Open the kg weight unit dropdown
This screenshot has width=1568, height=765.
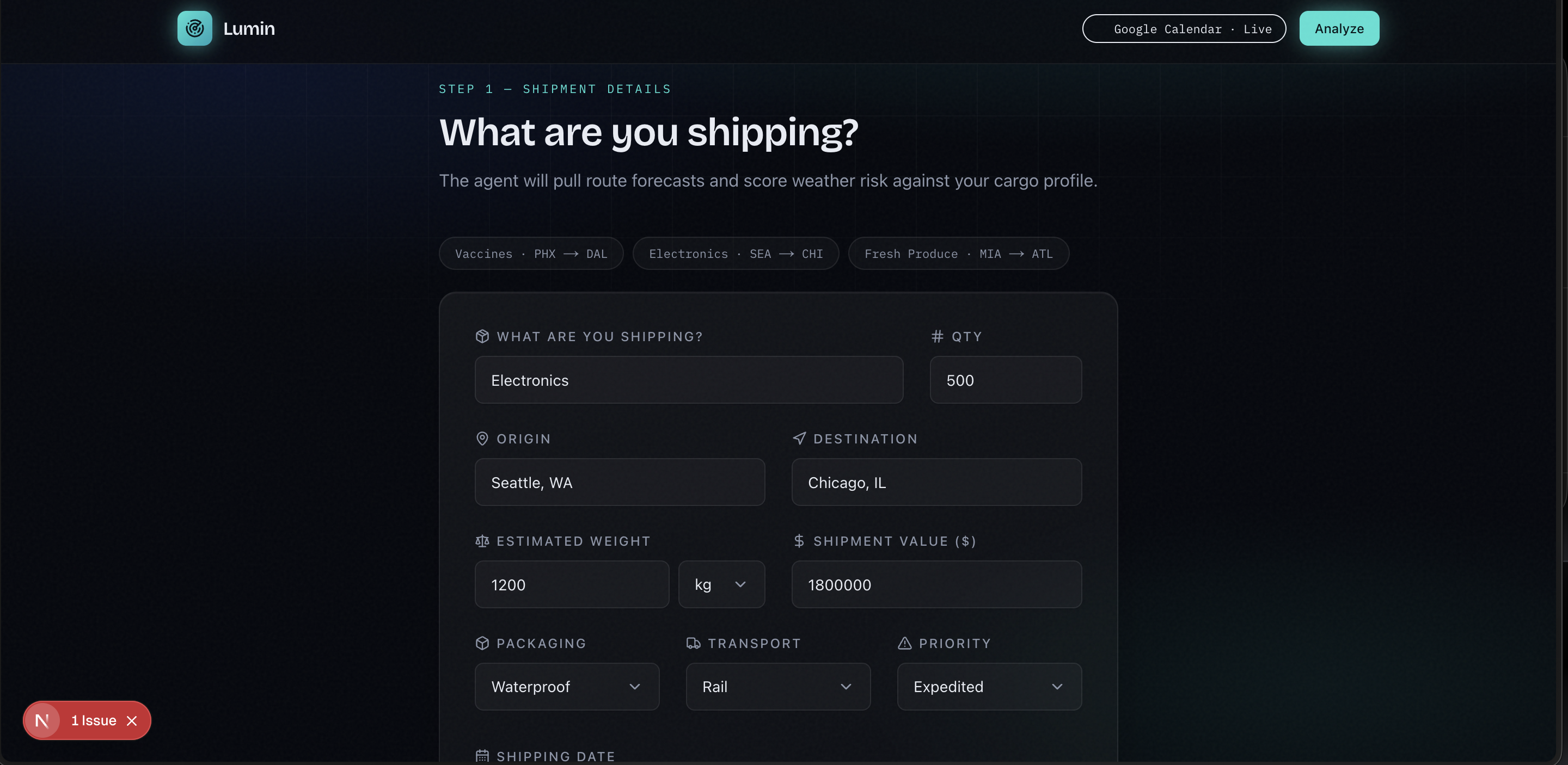tap(721, 584)
